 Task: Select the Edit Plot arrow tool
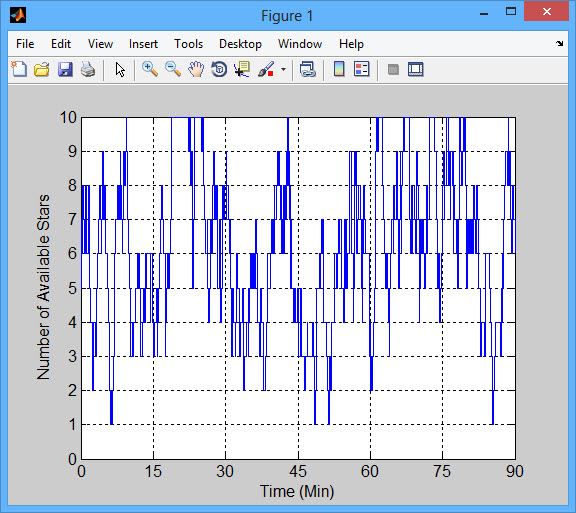pos(120,69)
